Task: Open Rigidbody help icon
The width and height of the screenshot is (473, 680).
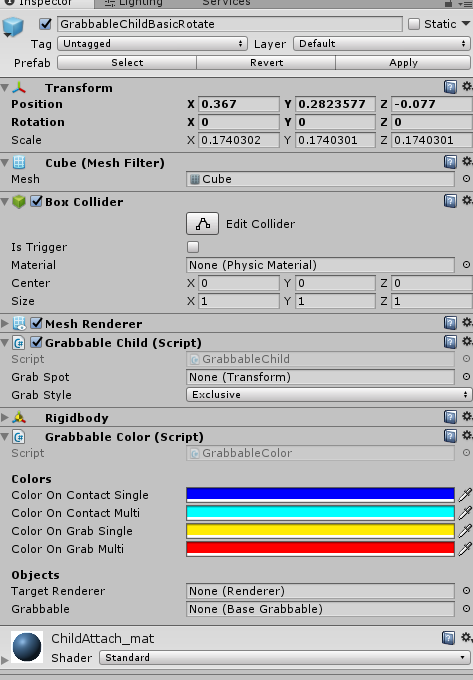Action: coord(450,417)
